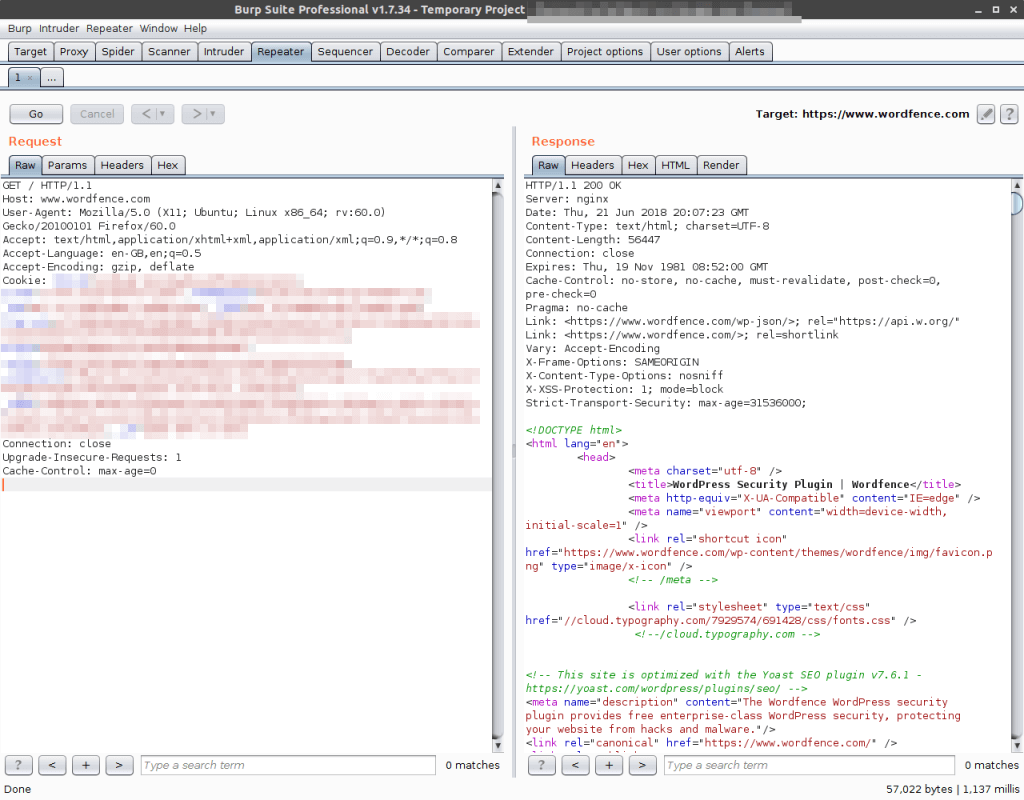Open the Intruder menu in menu bar

(x=59, y=28)
